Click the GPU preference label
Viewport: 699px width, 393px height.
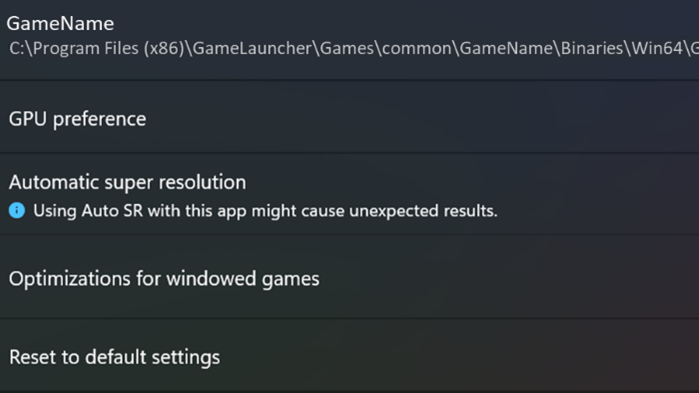[x=78, y=119]
